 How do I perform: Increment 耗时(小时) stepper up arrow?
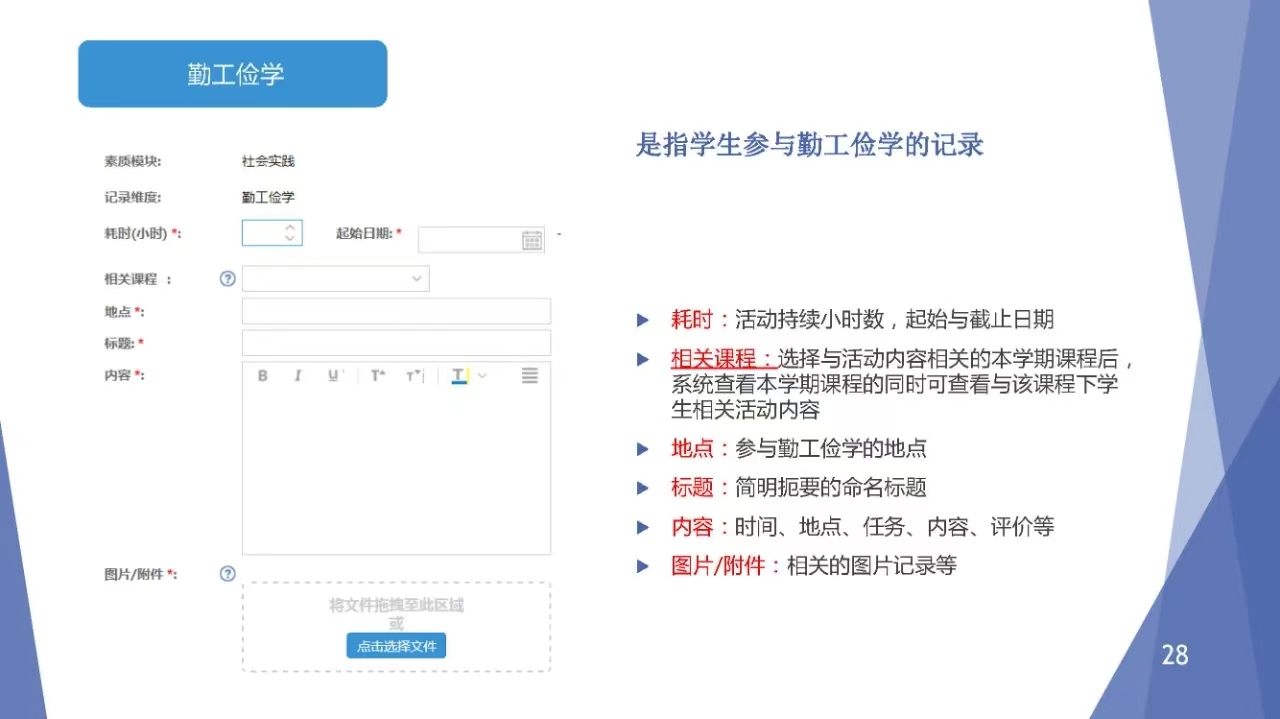tap(290, 227)
